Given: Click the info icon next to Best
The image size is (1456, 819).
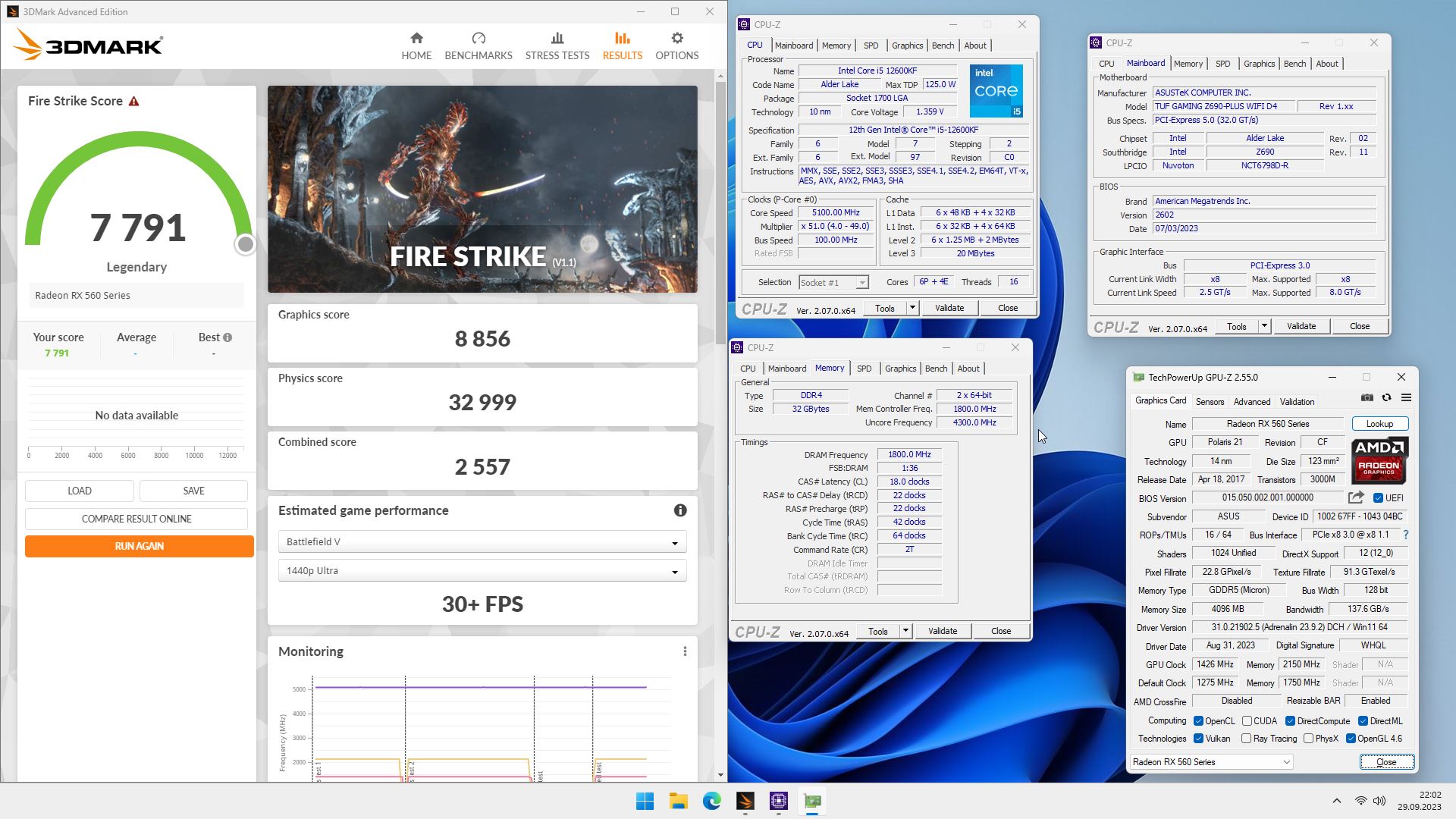Looking at the screenshot, I should click(x=227, y=337).
